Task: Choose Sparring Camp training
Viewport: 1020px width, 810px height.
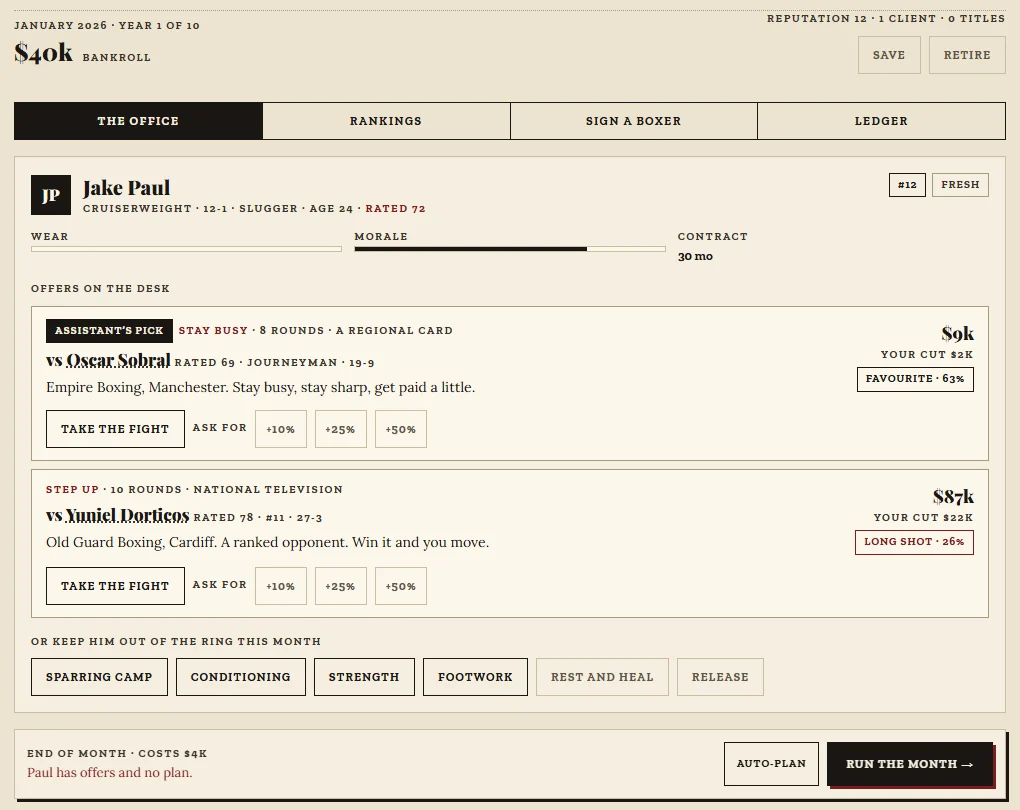Action: [99, 677]
